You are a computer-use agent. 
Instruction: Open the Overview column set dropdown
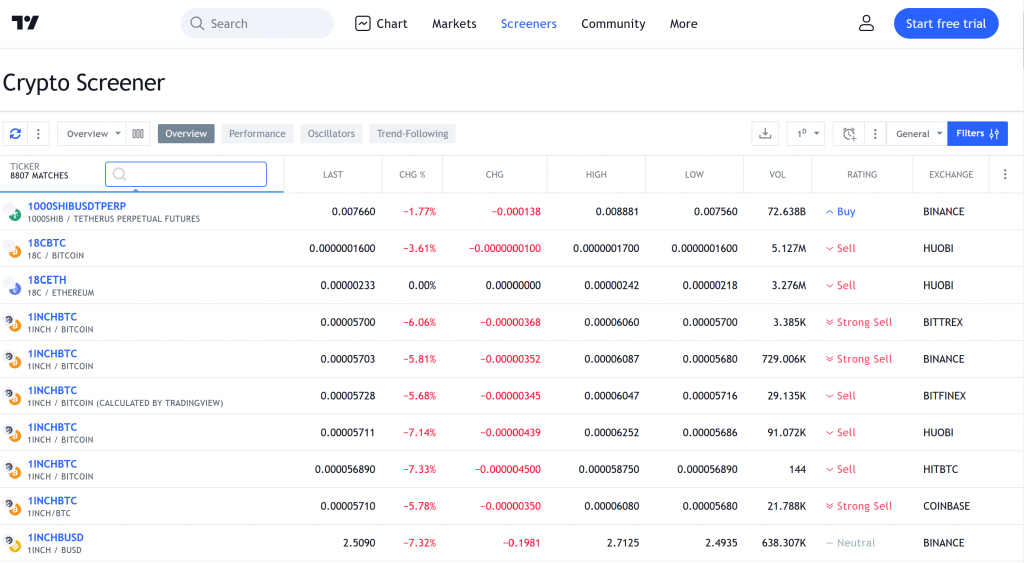point(91,133)
